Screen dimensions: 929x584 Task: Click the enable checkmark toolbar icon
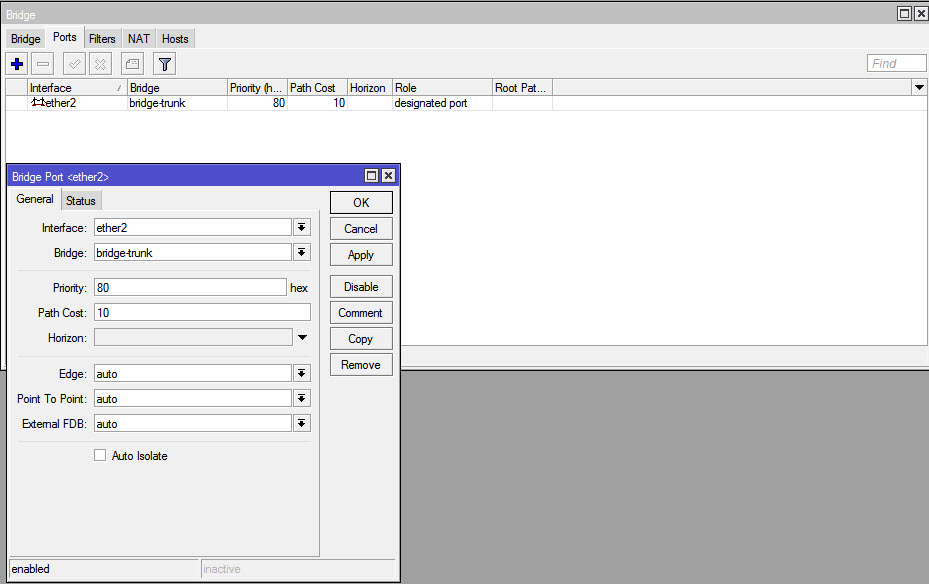tap(74, 63)
